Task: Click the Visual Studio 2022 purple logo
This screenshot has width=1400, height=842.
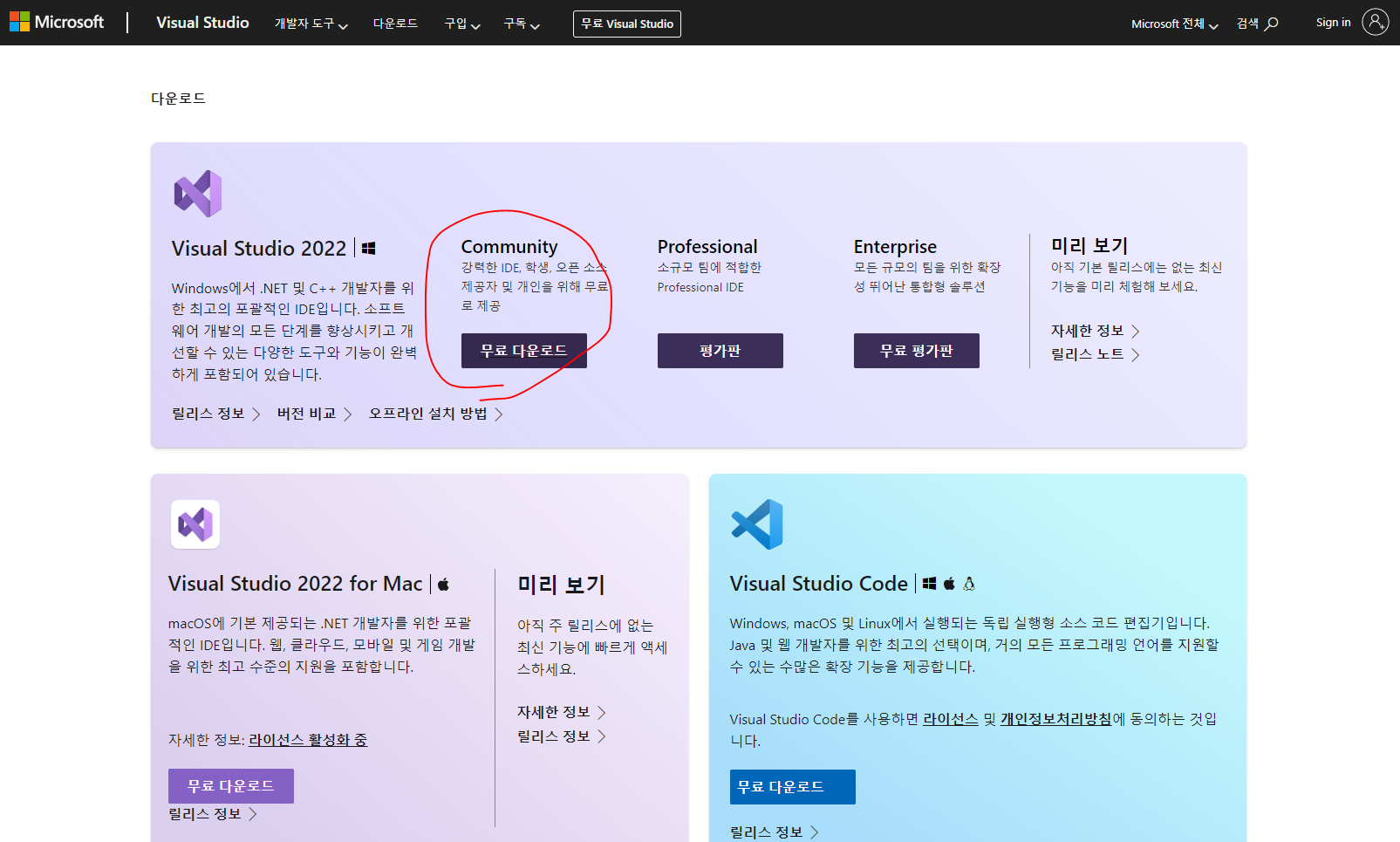Action: (x=198, y=194)
